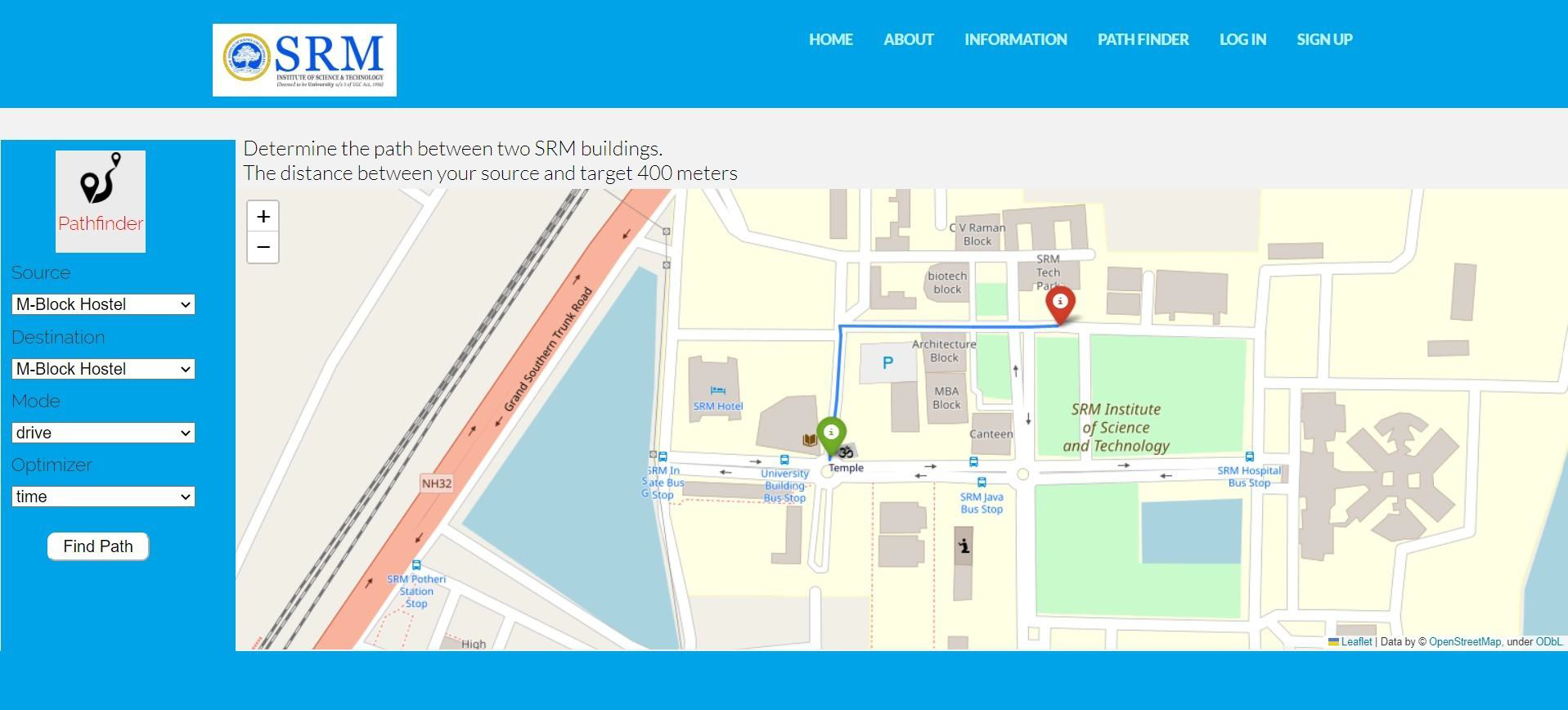Select PATH FINDER in navigation

click(1143, 39)
